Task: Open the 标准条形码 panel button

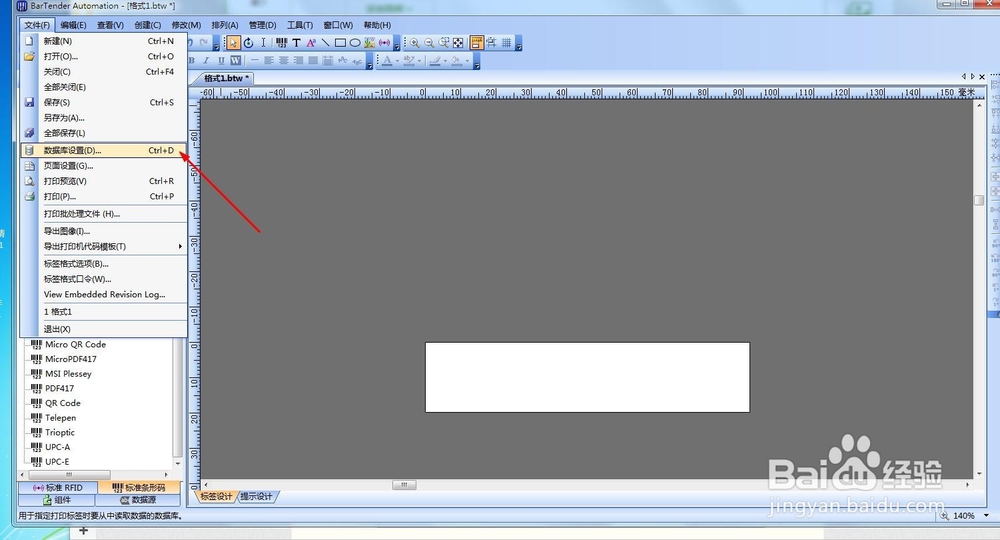Action: coord(139,488)
